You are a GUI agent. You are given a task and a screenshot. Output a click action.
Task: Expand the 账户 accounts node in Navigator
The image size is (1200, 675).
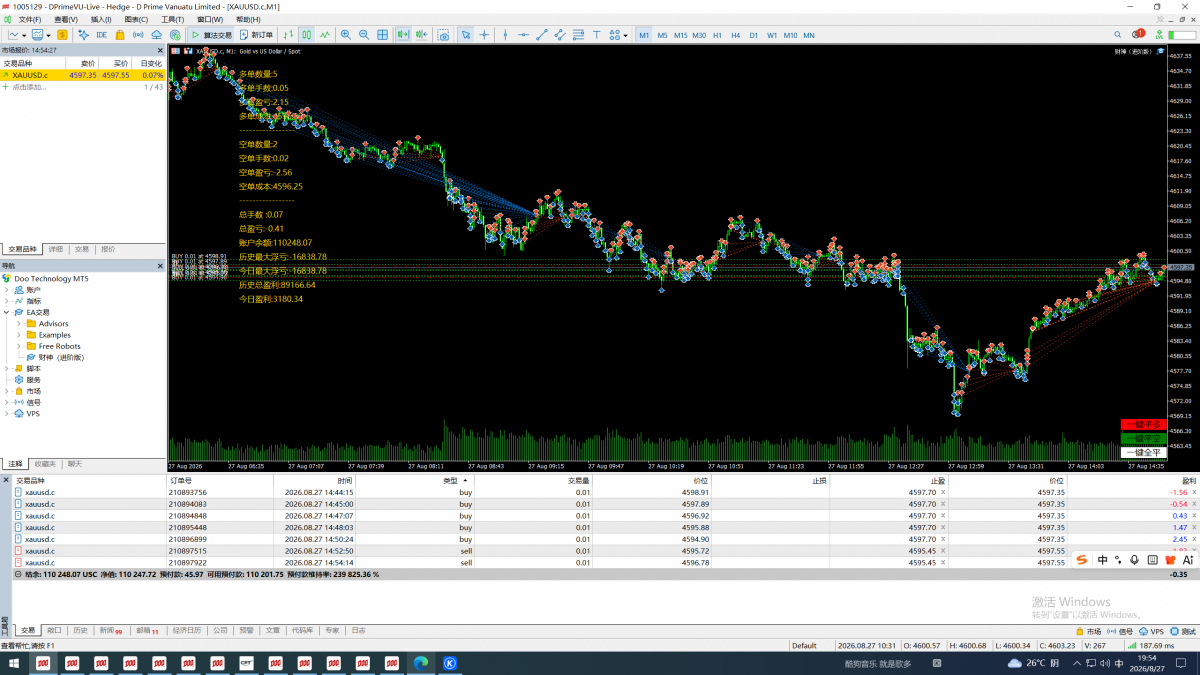(x=8, y=289)
